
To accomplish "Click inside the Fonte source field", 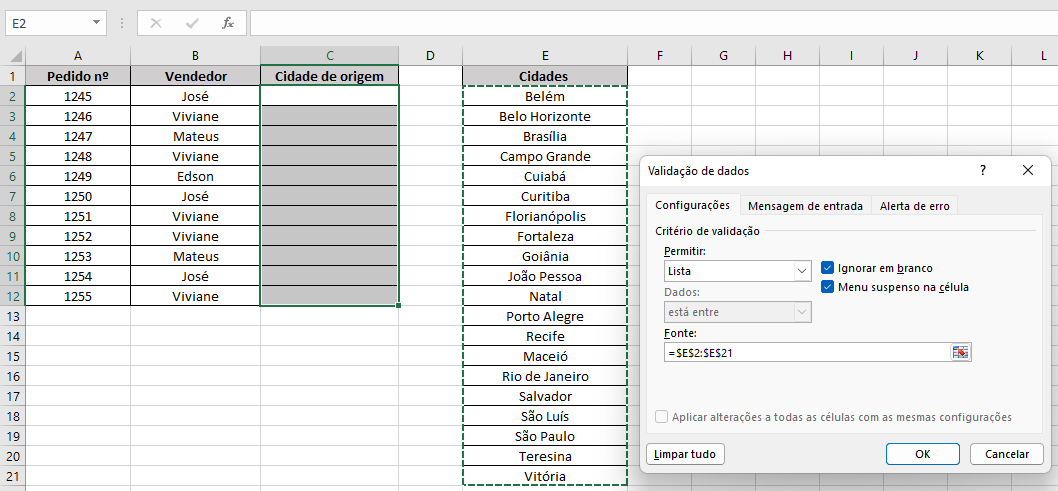I will [x=805, y=352].
